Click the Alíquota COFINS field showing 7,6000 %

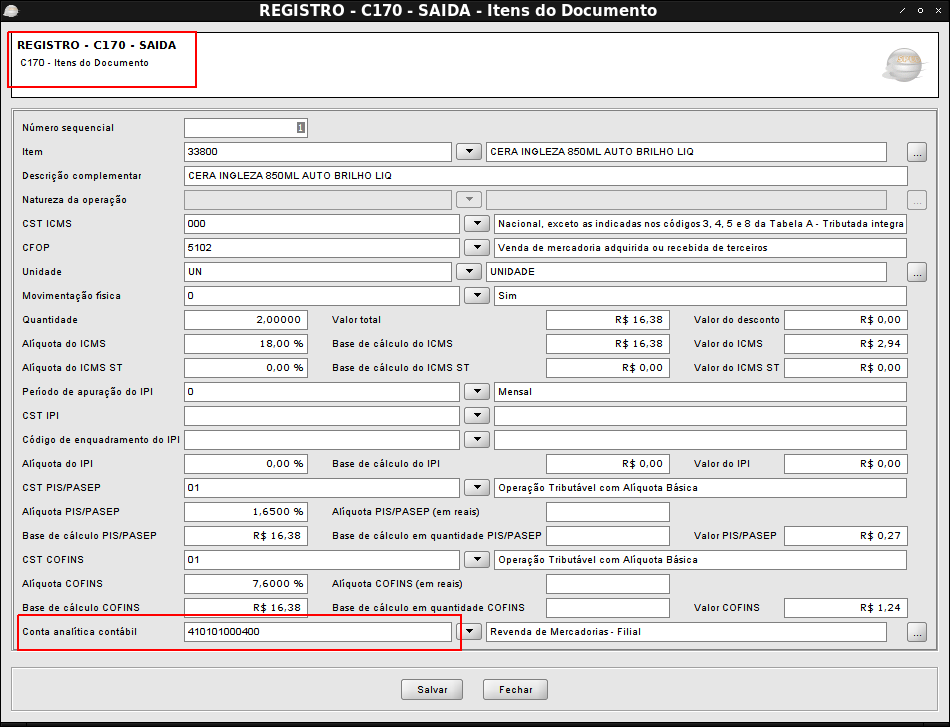[246, 584]
